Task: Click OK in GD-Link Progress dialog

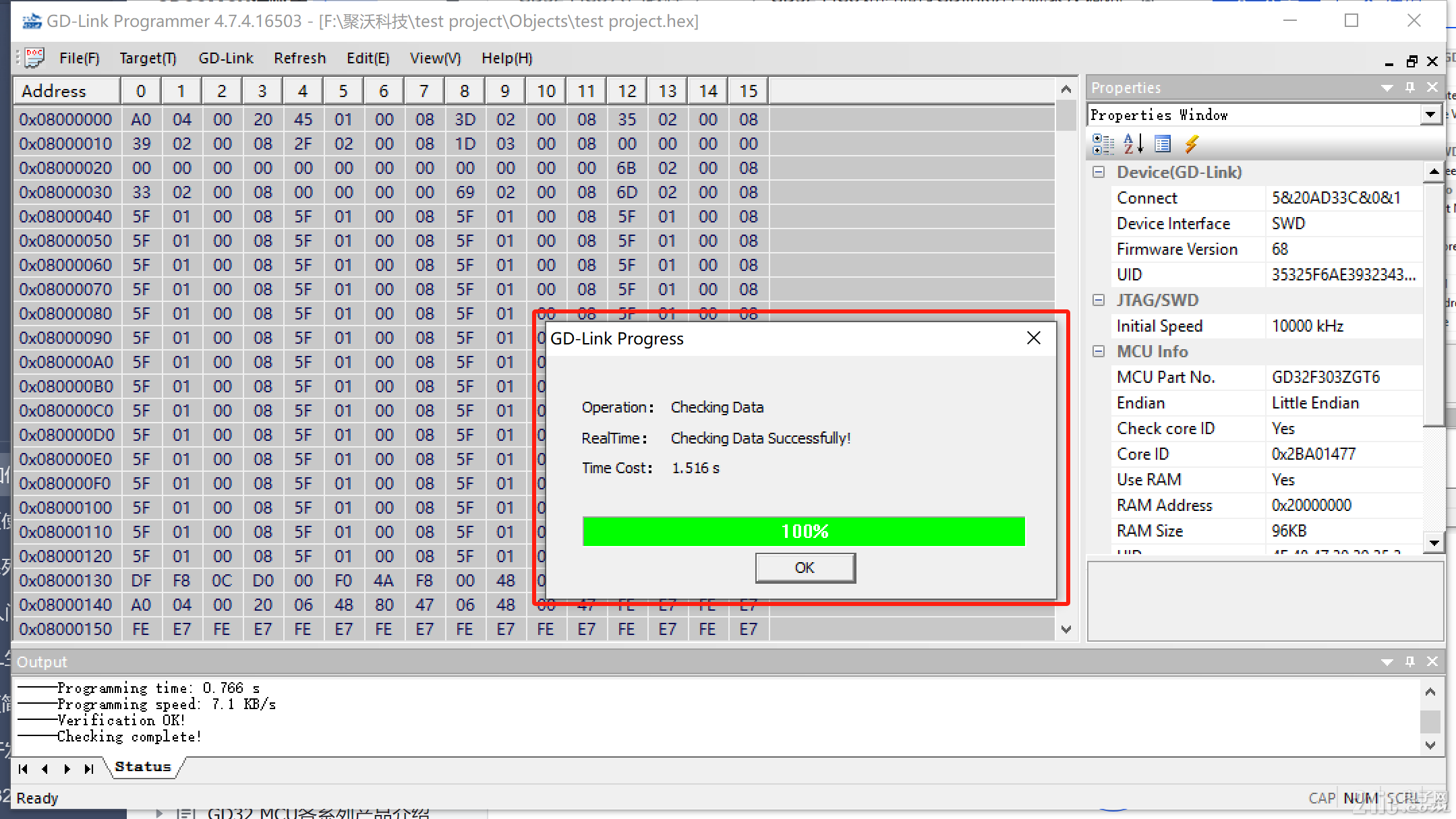Action: tap(805, 568)
